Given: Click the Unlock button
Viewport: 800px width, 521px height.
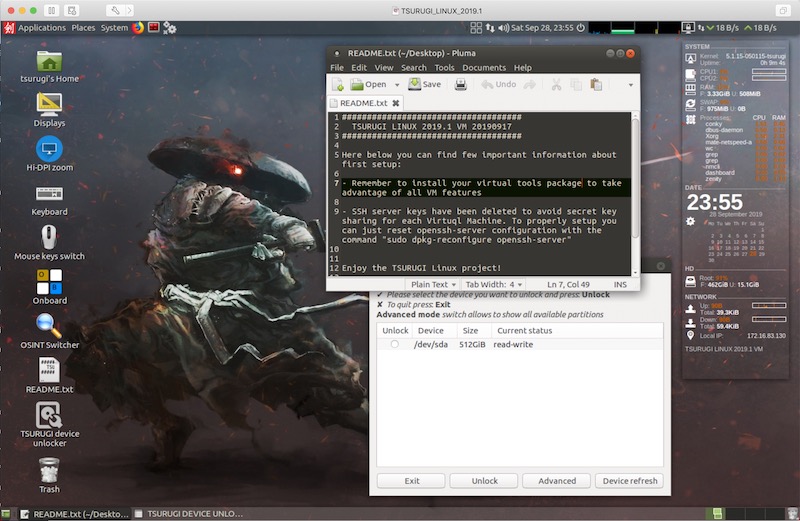Looking at the screenshot, I should pos(484,481).
